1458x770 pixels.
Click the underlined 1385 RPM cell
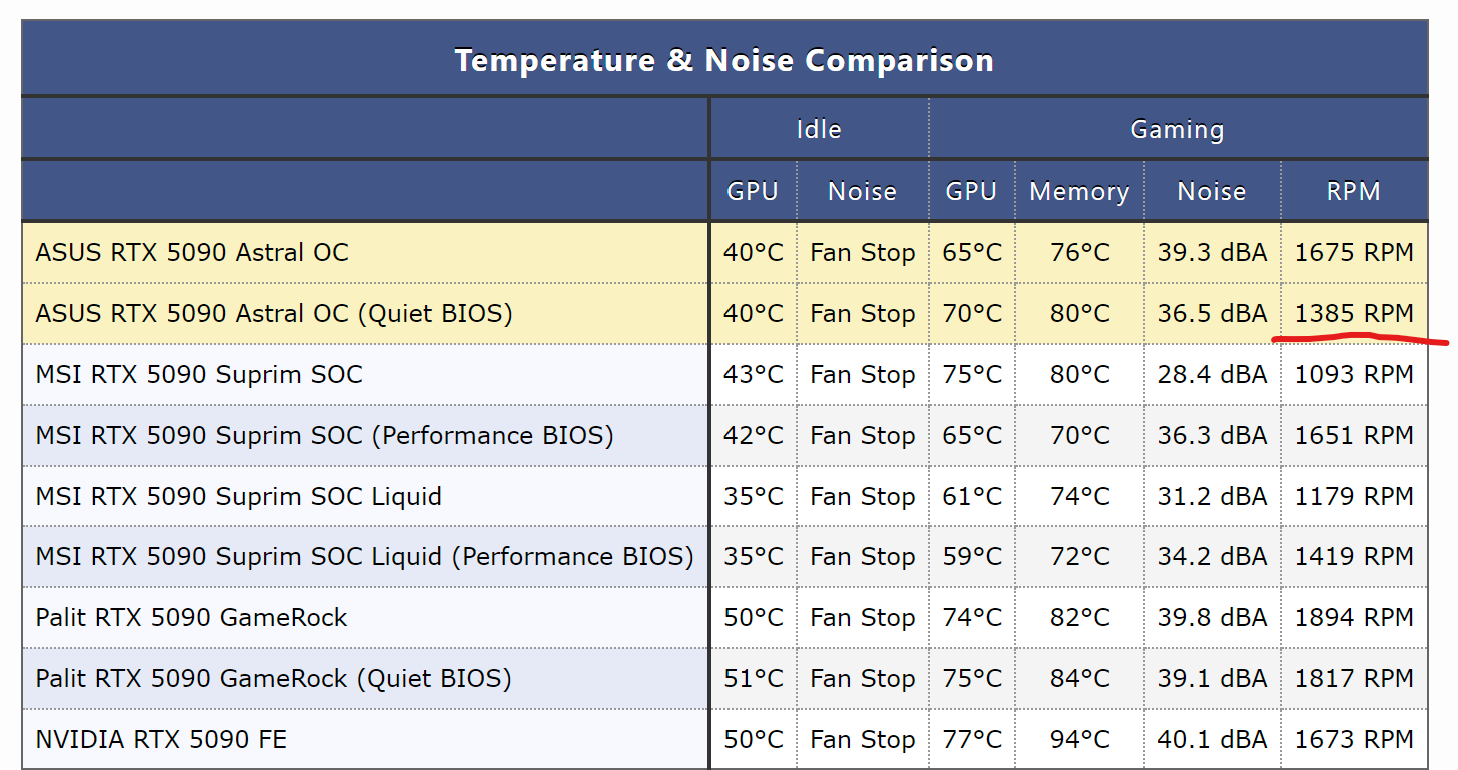(1353, 313)
